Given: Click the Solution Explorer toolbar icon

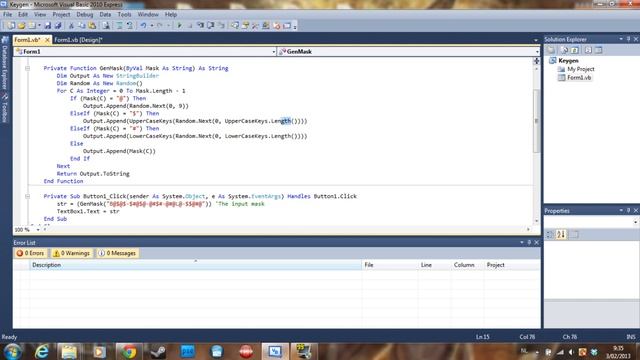Looking at the screenshot, I should point(235,26).
